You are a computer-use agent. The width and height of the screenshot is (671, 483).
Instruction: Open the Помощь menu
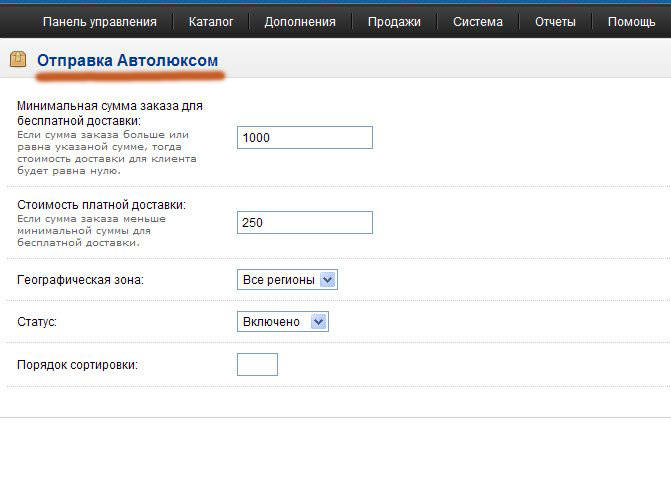pyautogui.click(x=631, y=21)
